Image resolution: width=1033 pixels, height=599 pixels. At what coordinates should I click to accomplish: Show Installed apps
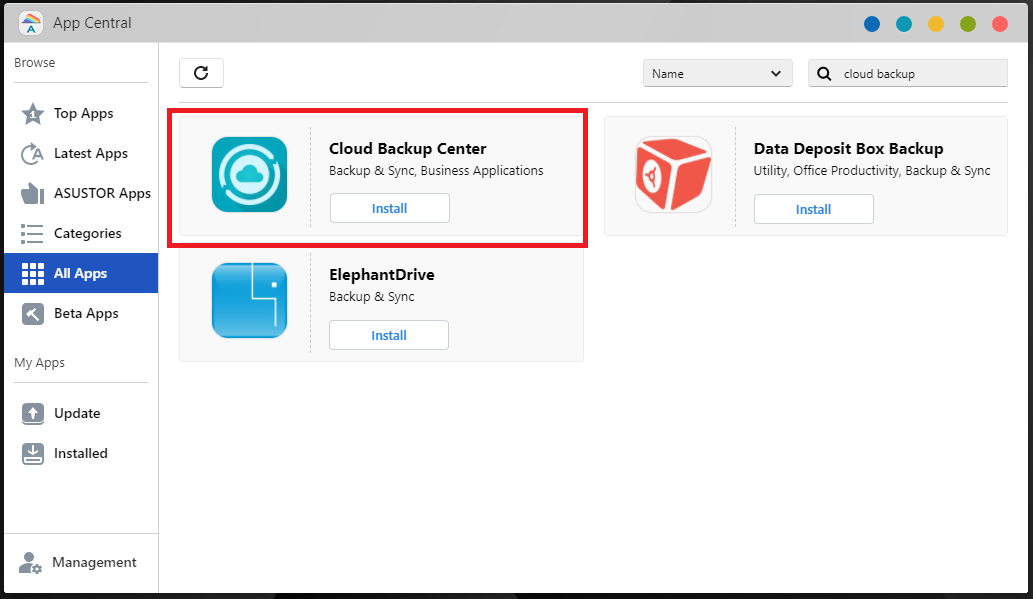(81, 453)
